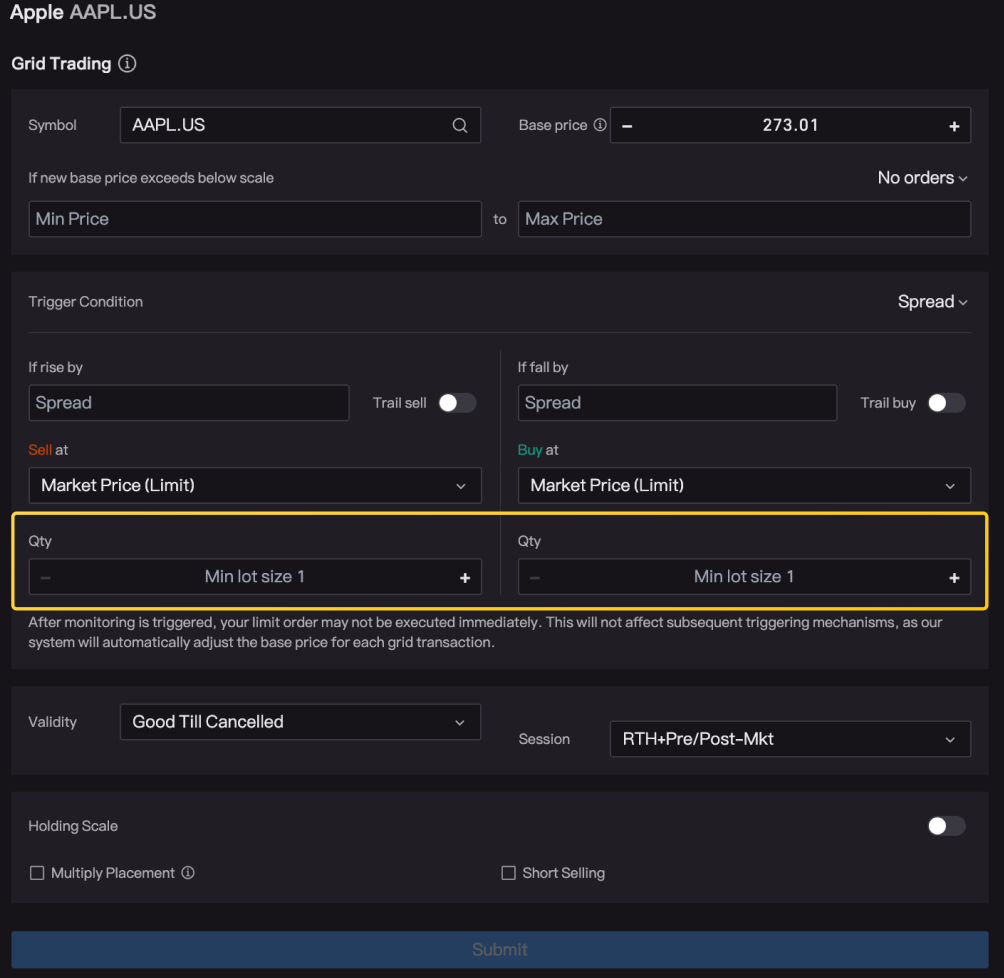Check the Short Selling checkbox
1004x978 pixels.
click(x=508, y=873)
